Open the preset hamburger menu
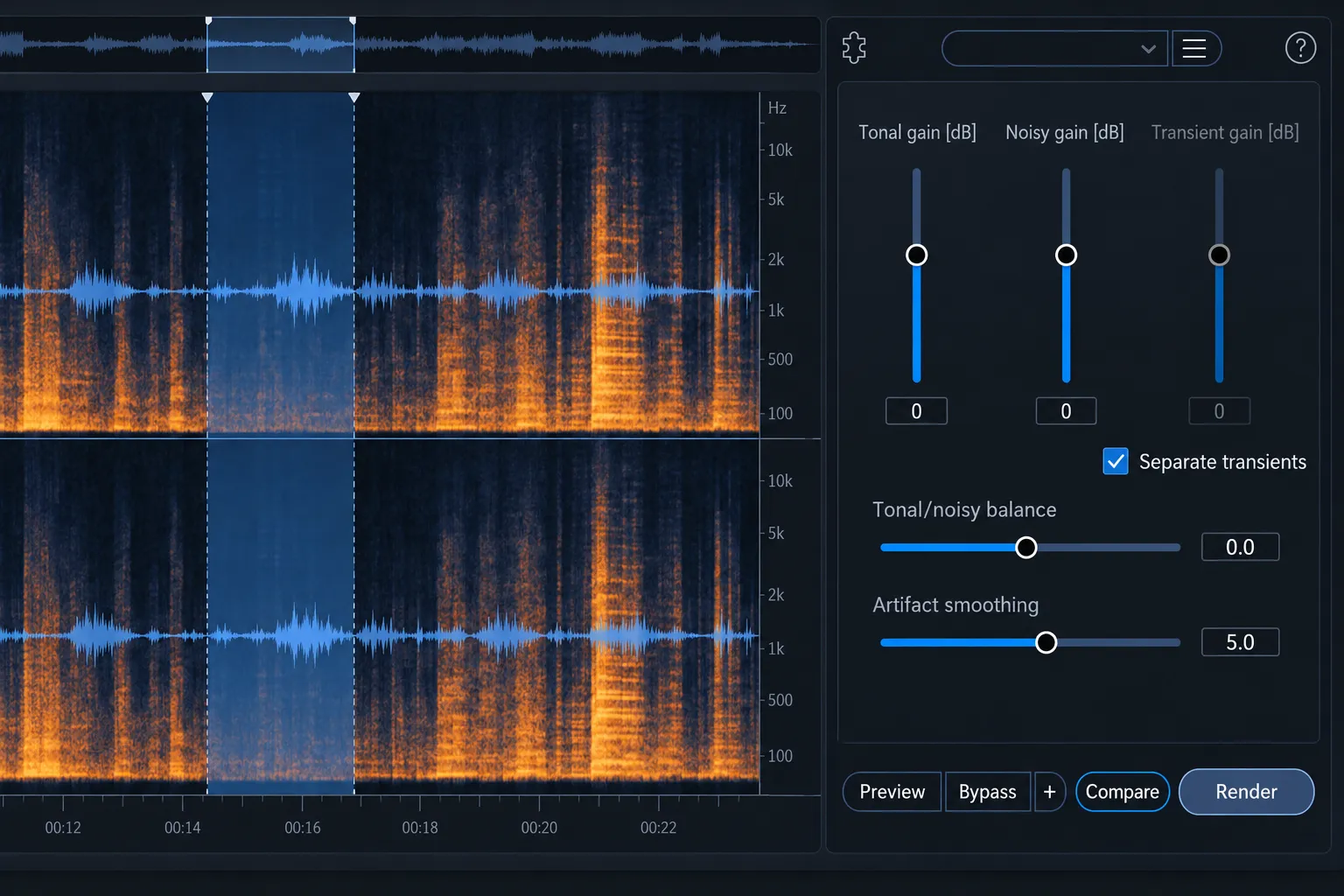This screenshot has height=896, width=1344. (1194, 48)
